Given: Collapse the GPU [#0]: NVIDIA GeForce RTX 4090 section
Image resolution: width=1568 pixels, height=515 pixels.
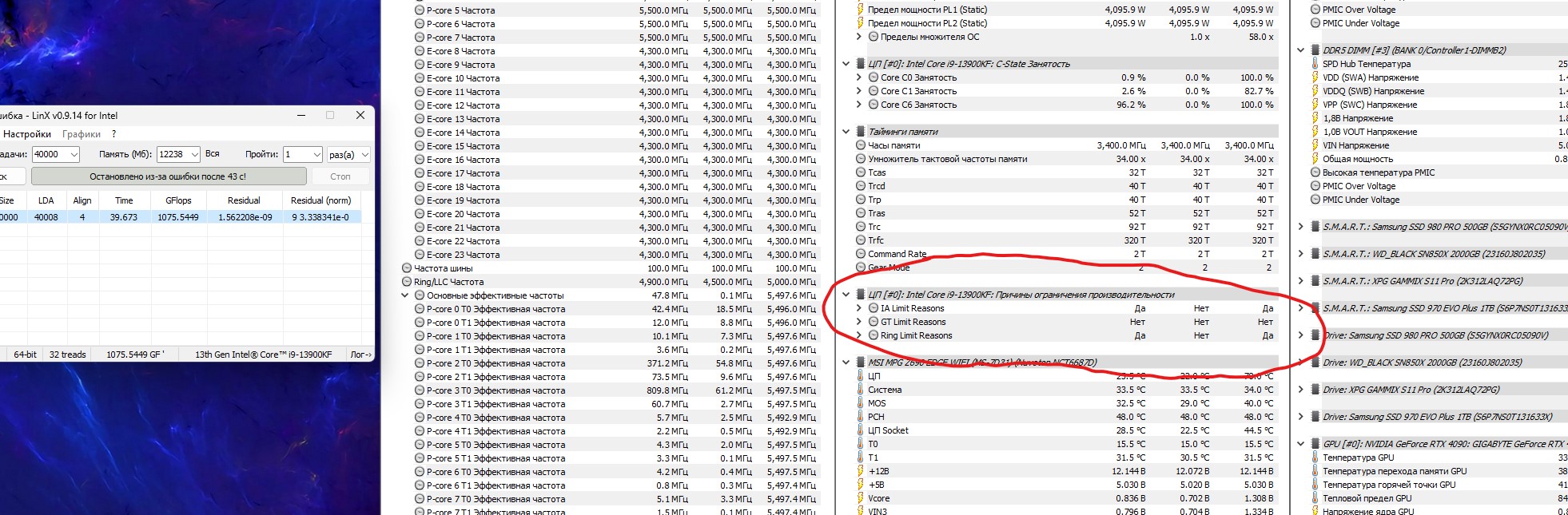Looking at the screenshot, I should coord(1300,444).
